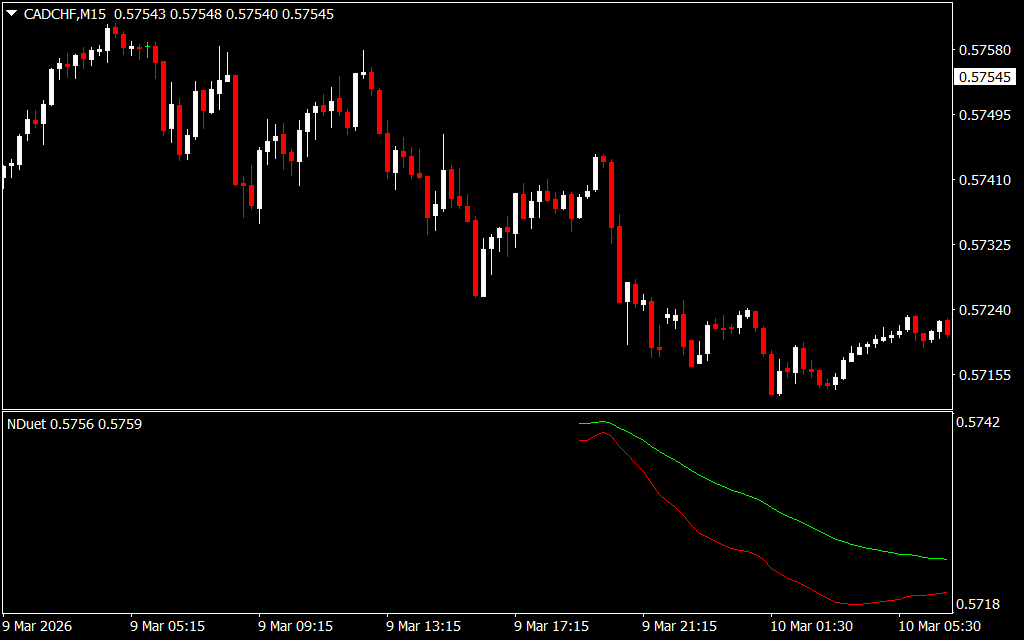Click the 0.57325 price axis label
The image size is (1024, 640).
983,245
